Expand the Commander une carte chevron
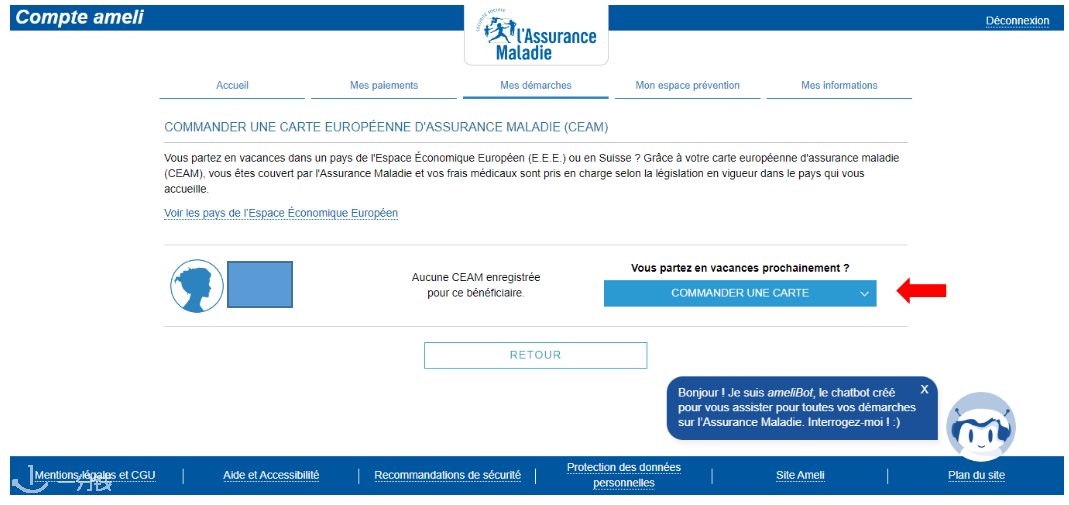1069x505 pixels. [x=864, y=294]
